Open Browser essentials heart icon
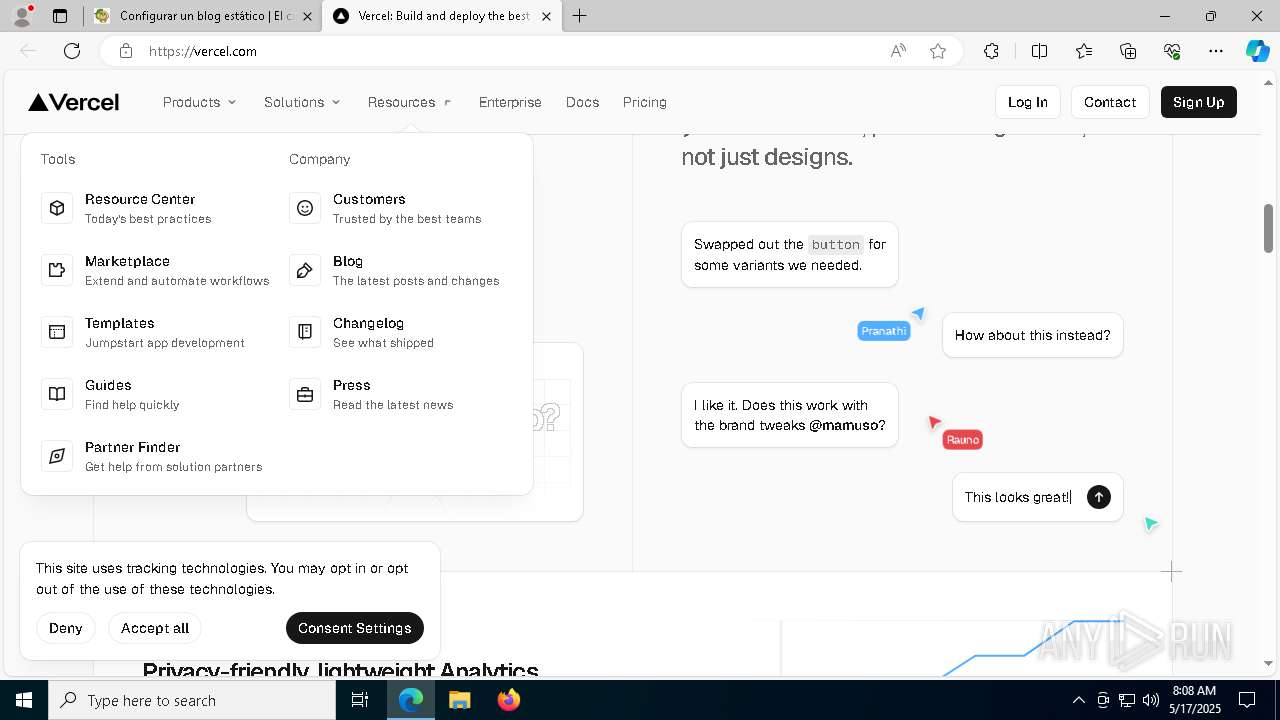Screen dimensions: 1280x720 pos(1172,51)
